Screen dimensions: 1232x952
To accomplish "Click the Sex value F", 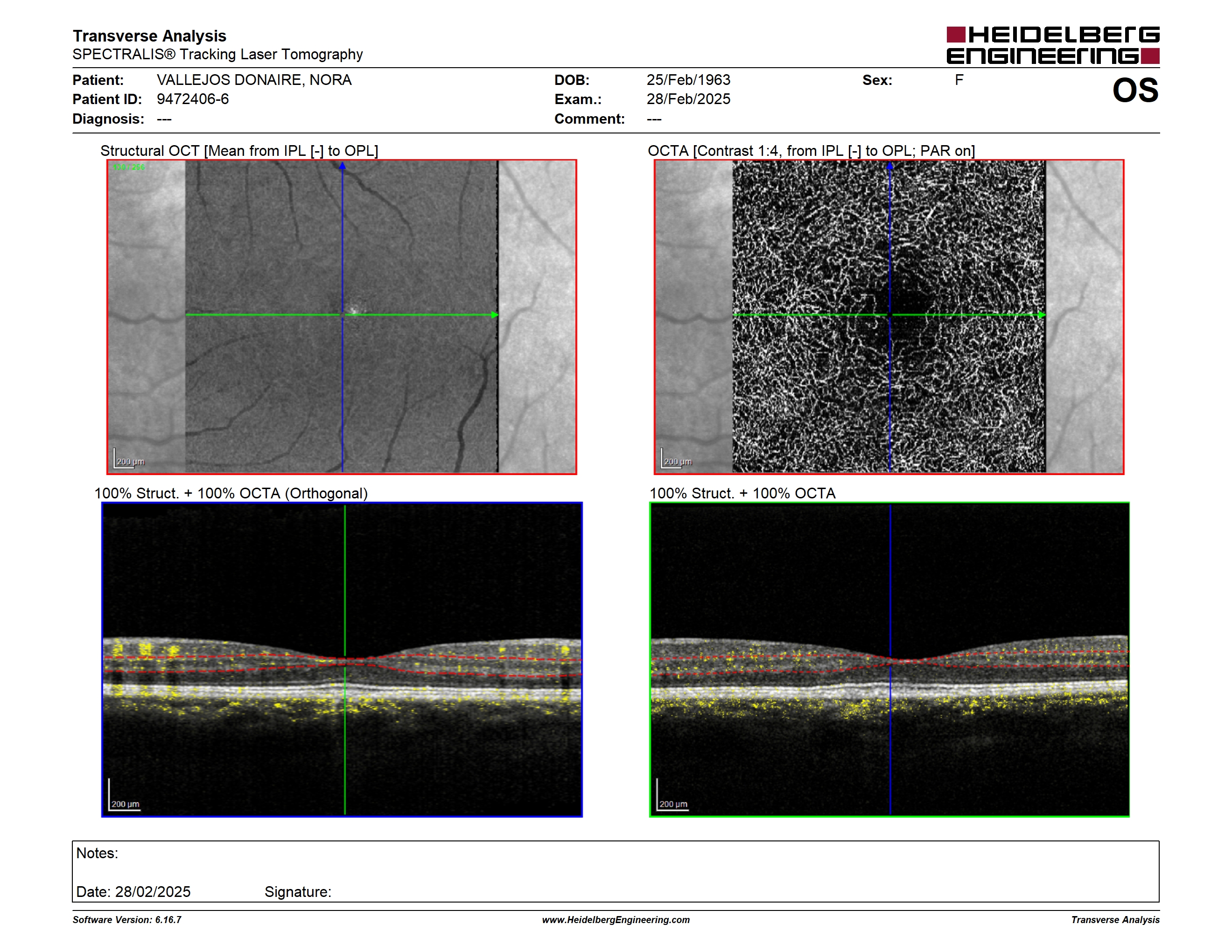I will click(959, 79).
